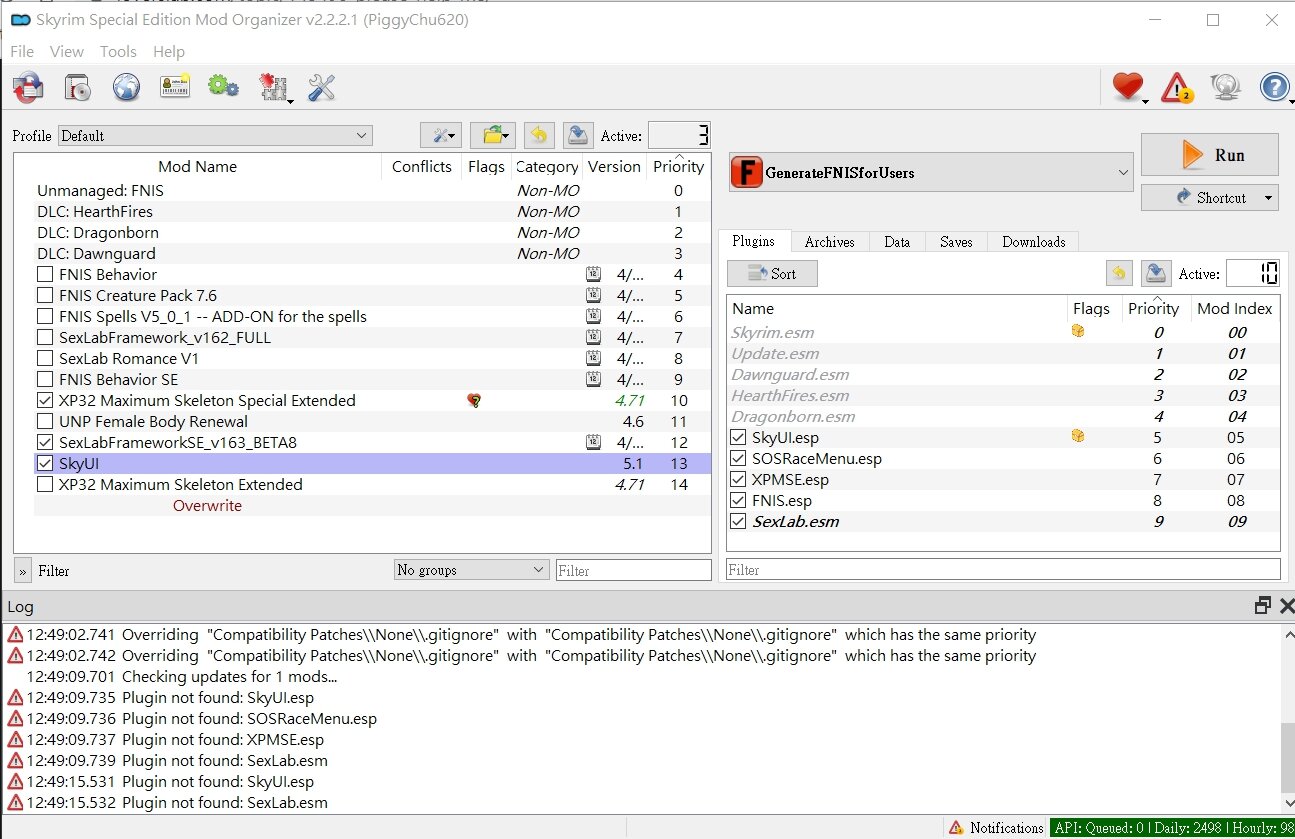Open the folder dropdown above mod list
This screenshot has height=839, width=1295.
point(492,135)
